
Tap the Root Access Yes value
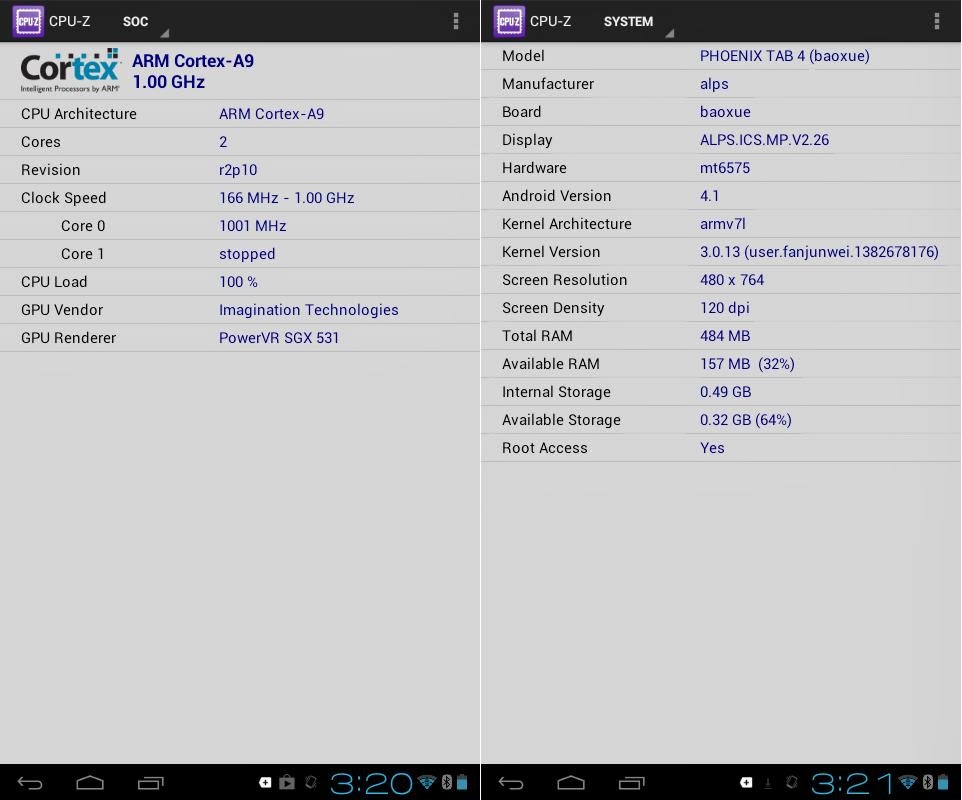pyautogui.click(x=712, y=447)
